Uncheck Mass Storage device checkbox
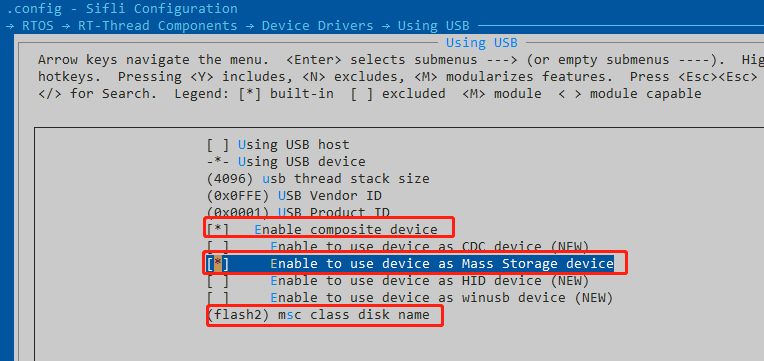 (217, 264)
